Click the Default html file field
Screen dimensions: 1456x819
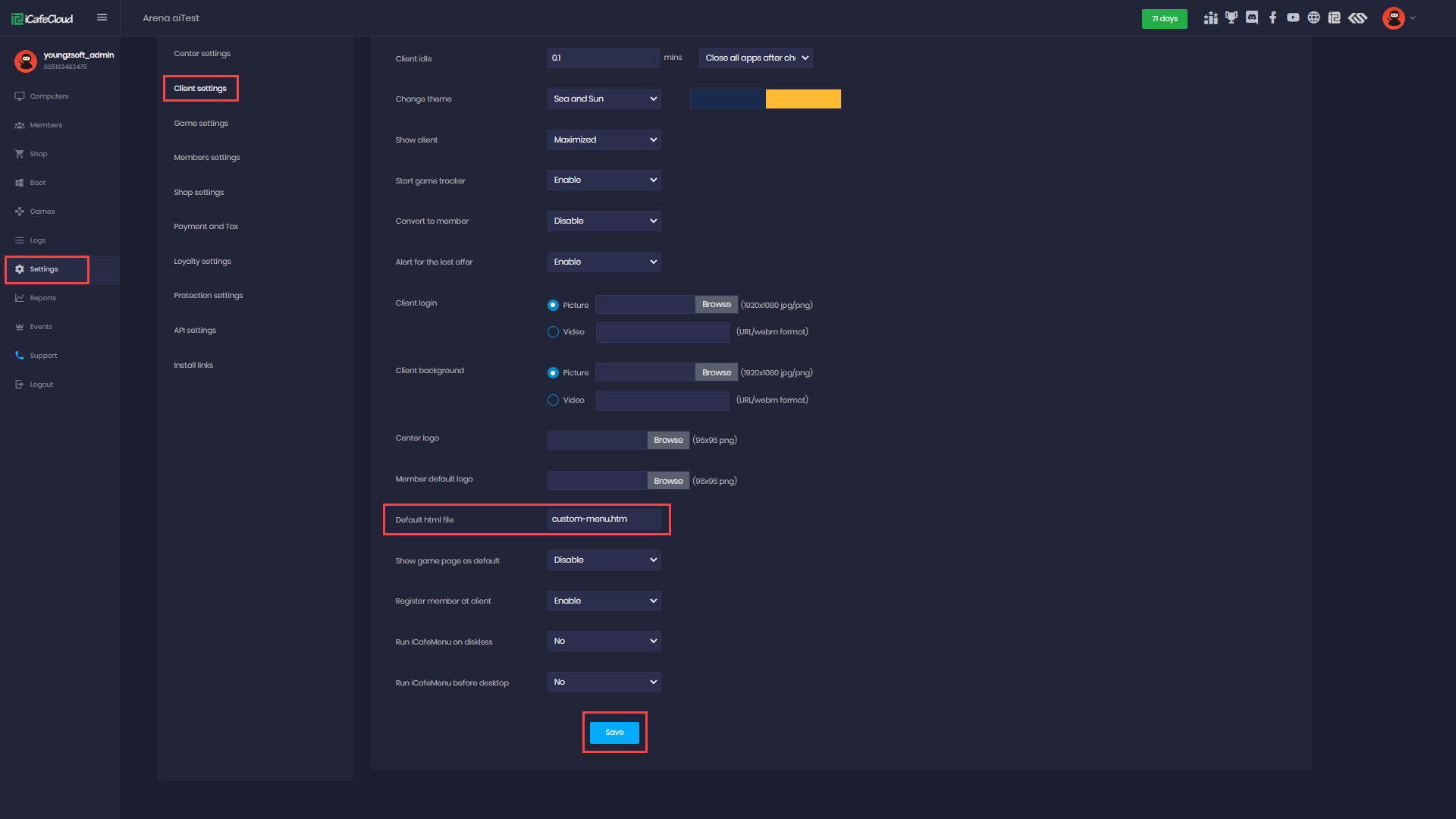pos(604,519)
